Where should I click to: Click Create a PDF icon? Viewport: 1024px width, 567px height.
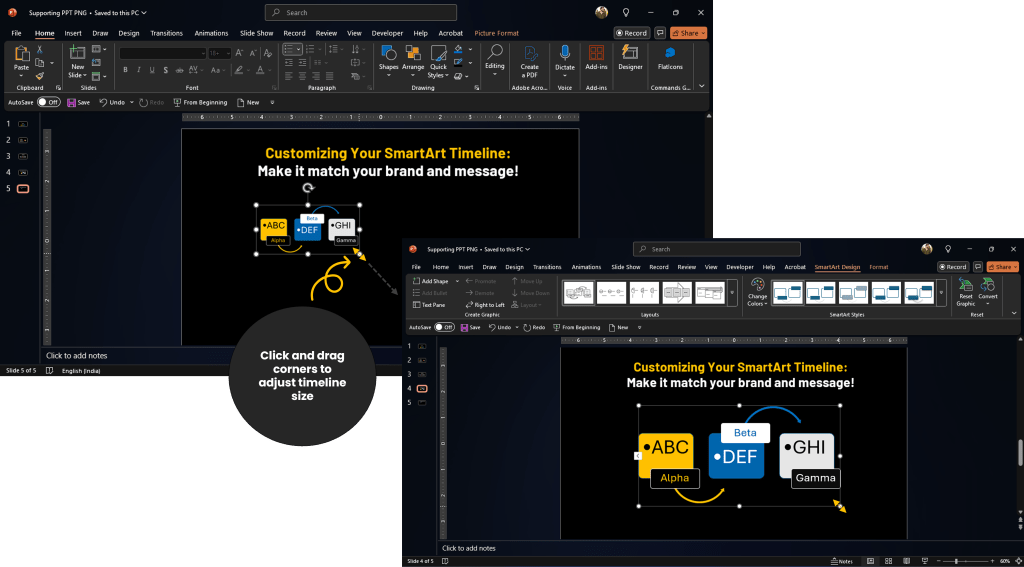pyautogui.click(x=529, y=57)
